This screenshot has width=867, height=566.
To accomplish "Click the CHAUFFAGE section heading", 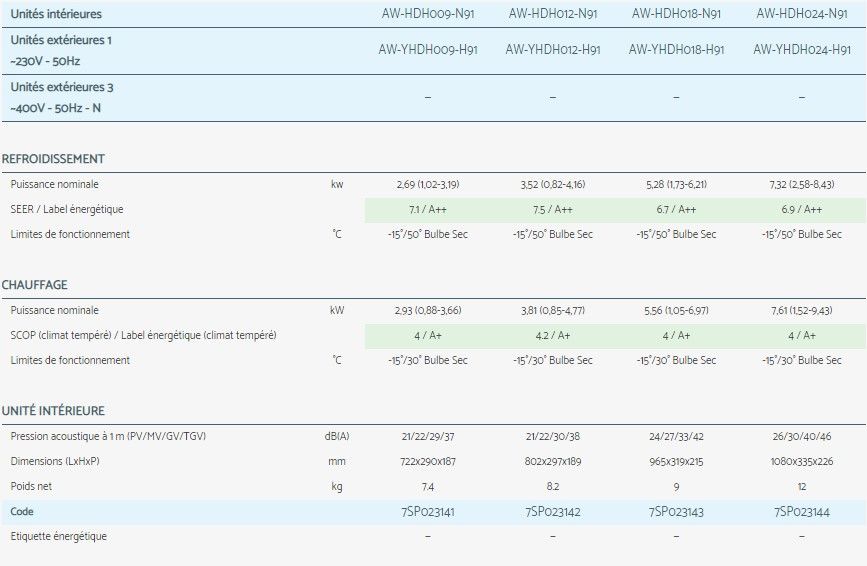I will (x=35, y=285).
